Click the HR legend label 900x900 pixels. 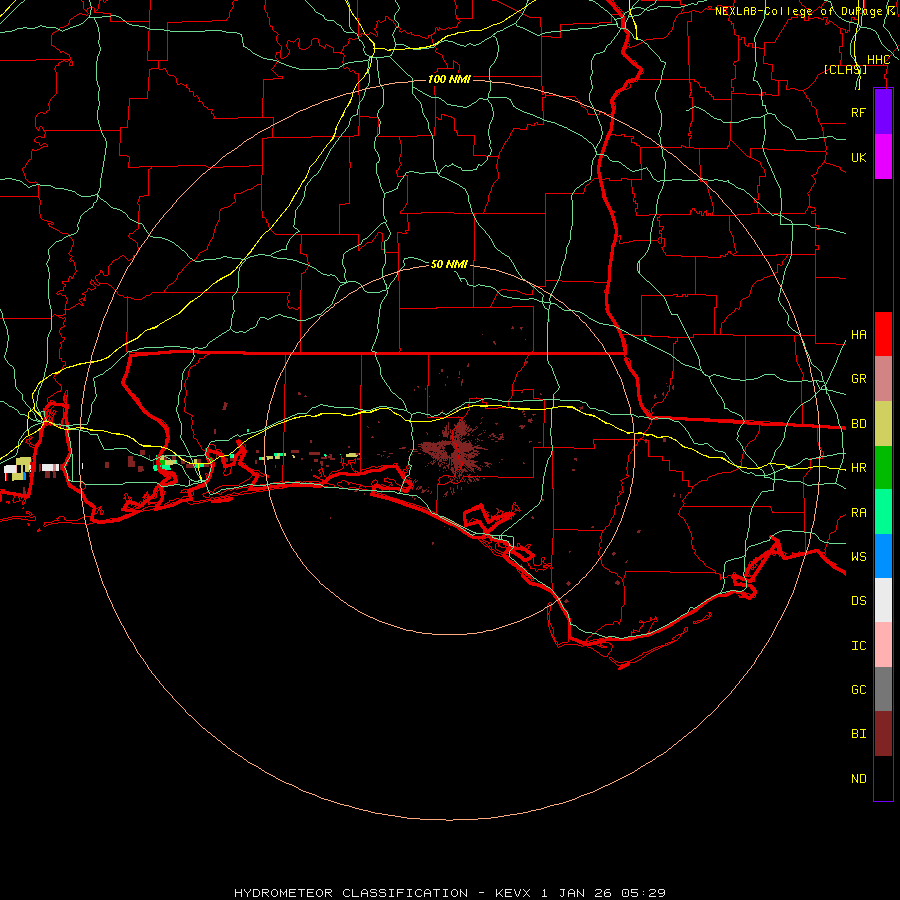click(x=858, y=468)
